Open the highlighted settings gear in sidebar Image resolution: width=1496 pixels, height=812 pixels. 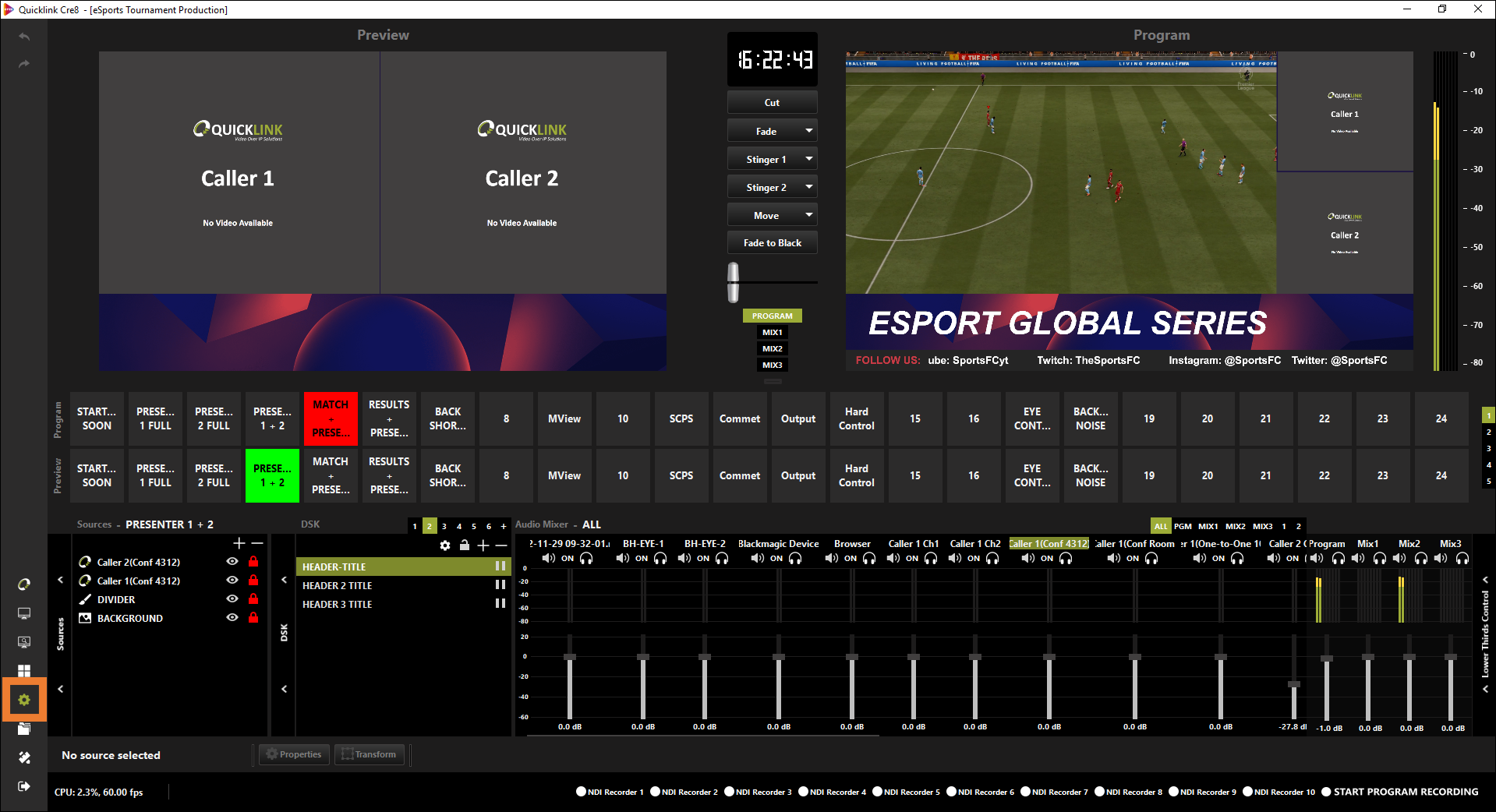(x=24, y=700)
